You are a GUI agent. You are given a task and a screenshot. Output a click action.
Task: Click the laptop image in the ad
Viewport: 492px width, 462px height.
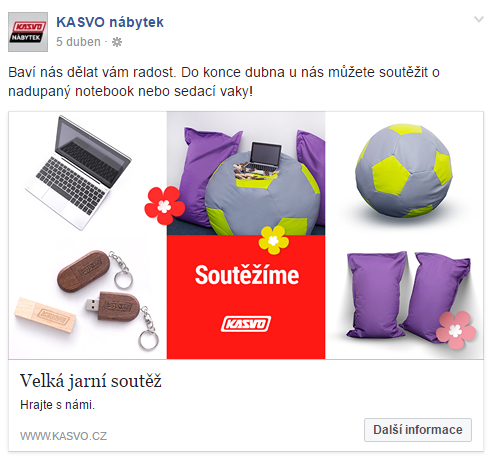coord(78,172)
